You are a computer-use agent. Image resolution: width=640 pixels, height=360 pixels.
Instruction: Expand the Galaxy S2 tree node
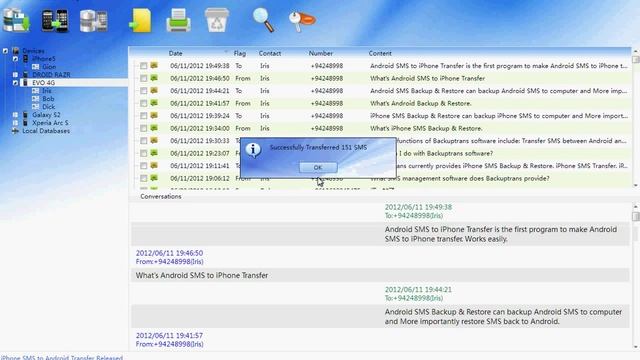click(16, 115)
